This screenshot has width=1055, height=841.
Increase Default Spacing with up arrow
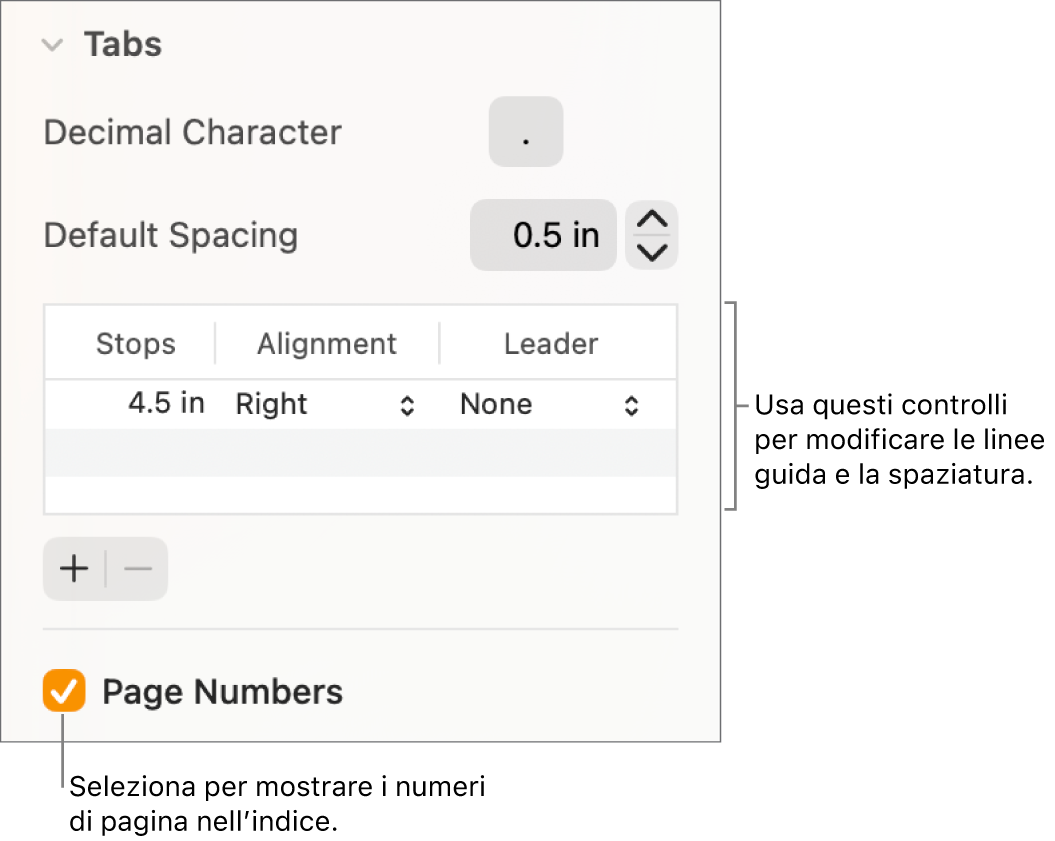pos(652,220)
